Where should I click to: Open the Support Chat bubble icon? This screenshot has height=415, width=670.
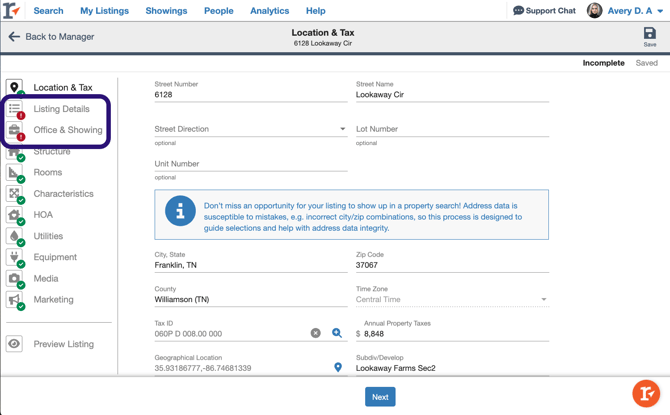[x=518, y=11]
